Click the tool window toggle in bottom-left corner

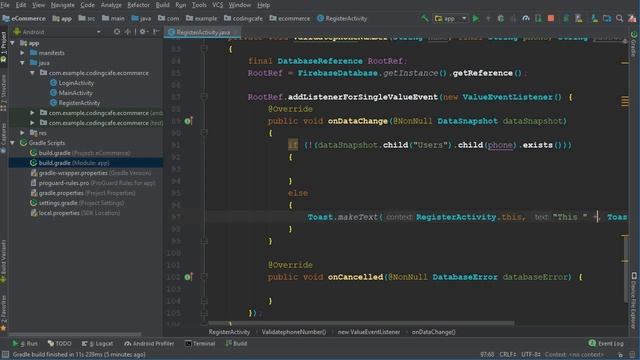pos(5,354)
